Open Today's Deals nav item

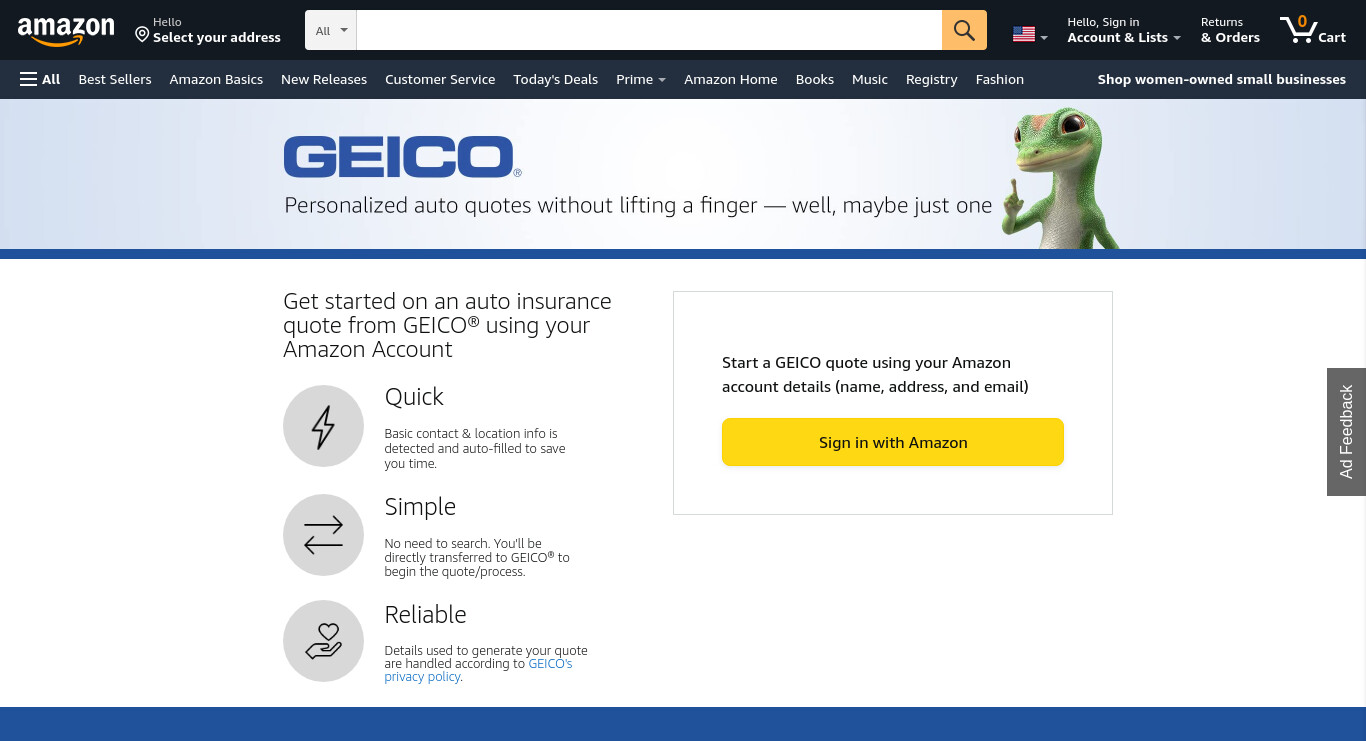[555, 79]
